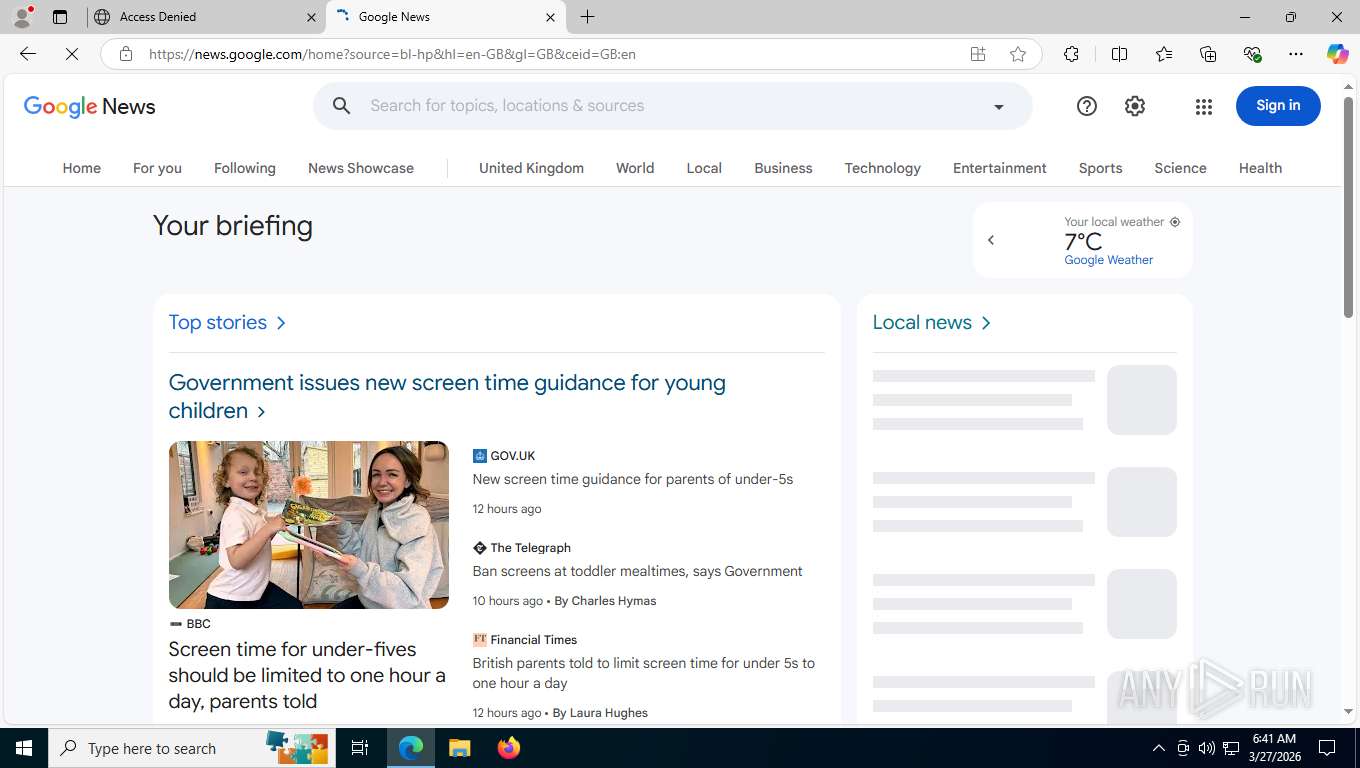The width and height of the screenshot is (1360, 768).
Task: Show hidden system tray icons
Action: pyautogui.click(x=1159, y=748)
